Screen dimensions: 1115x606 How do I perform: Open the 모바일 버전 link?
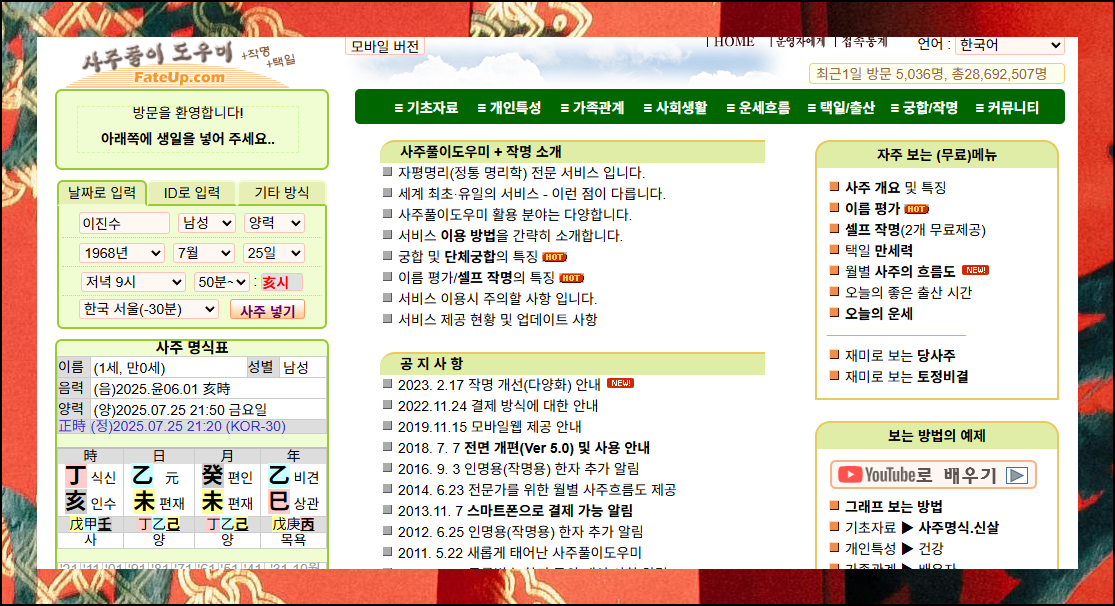tap(385, 46)
